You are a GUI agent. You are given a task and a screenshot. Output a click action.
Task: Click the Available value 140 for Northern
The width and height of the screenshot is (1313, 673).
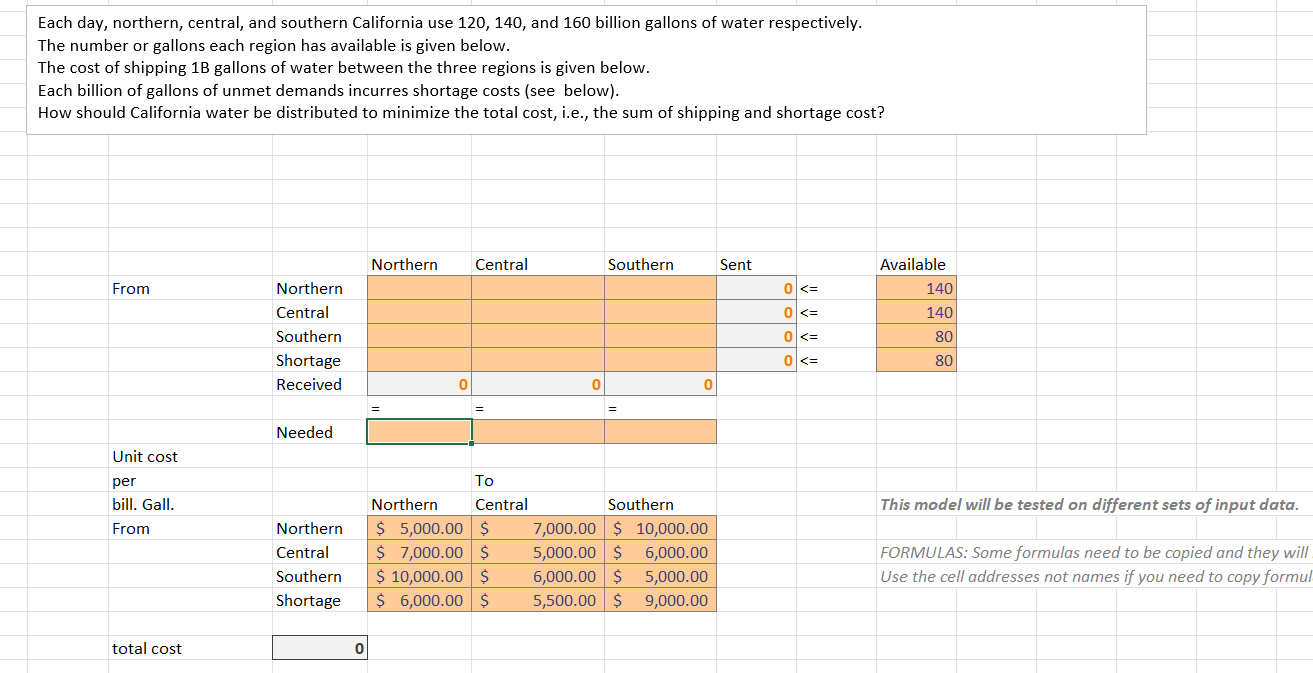point(914,287)
